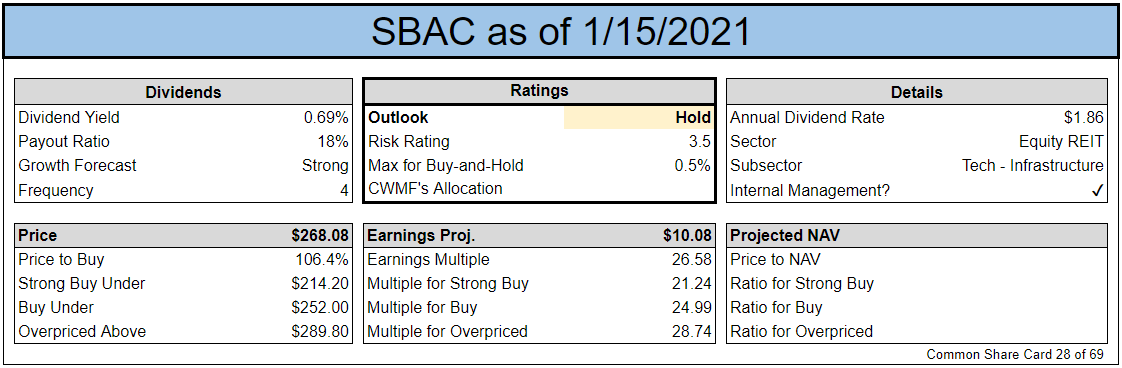Screen dimensions: 1122x368
Task: Select the Ratings section header
Action: [x=539, y=91]
